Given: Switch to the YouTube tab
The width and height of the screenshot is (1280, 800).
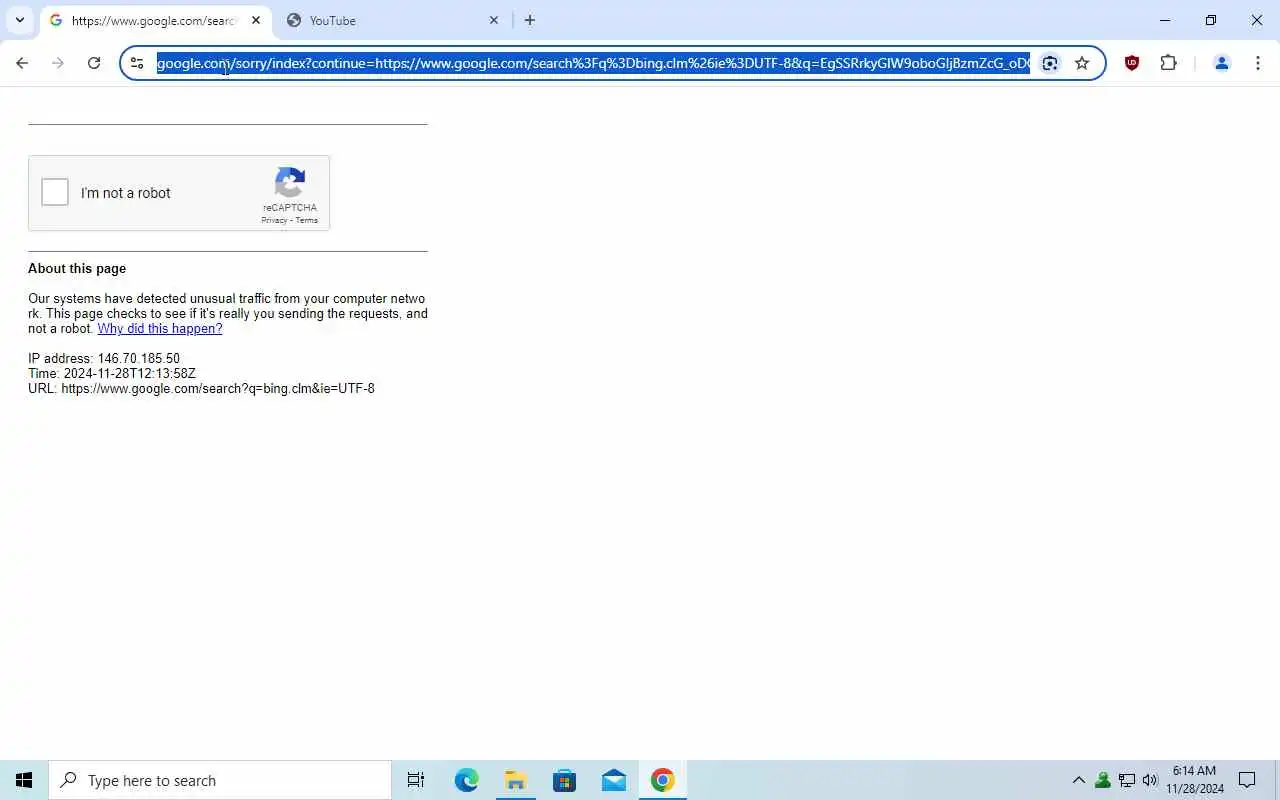Looking at the screenshot, I should (393, 20).
